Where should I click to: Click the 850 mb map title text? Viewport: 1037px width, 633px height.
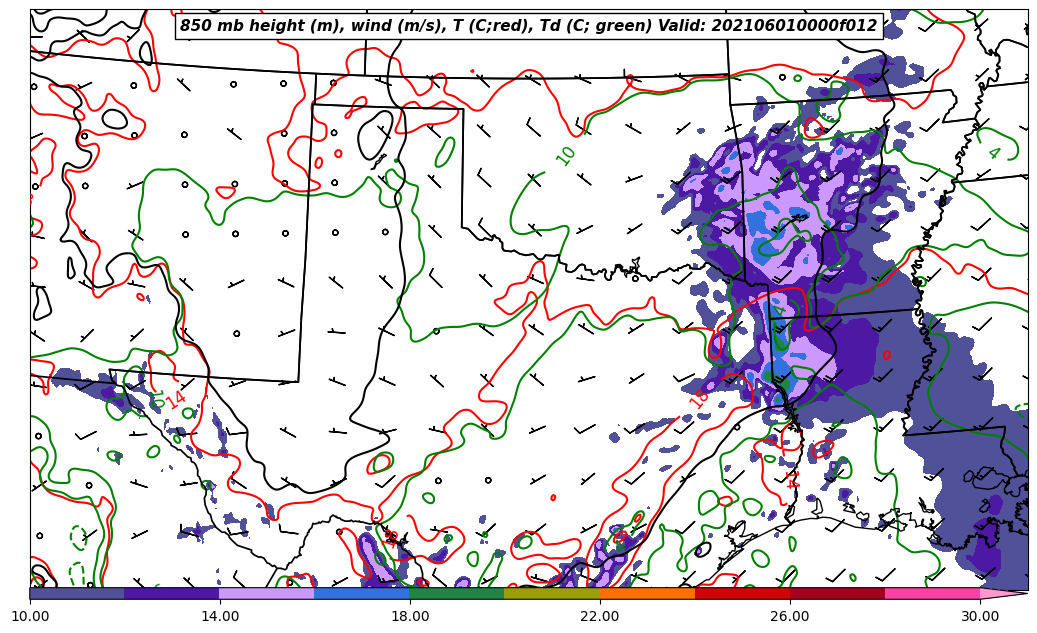pyautogui.click(x=528, y=26)
